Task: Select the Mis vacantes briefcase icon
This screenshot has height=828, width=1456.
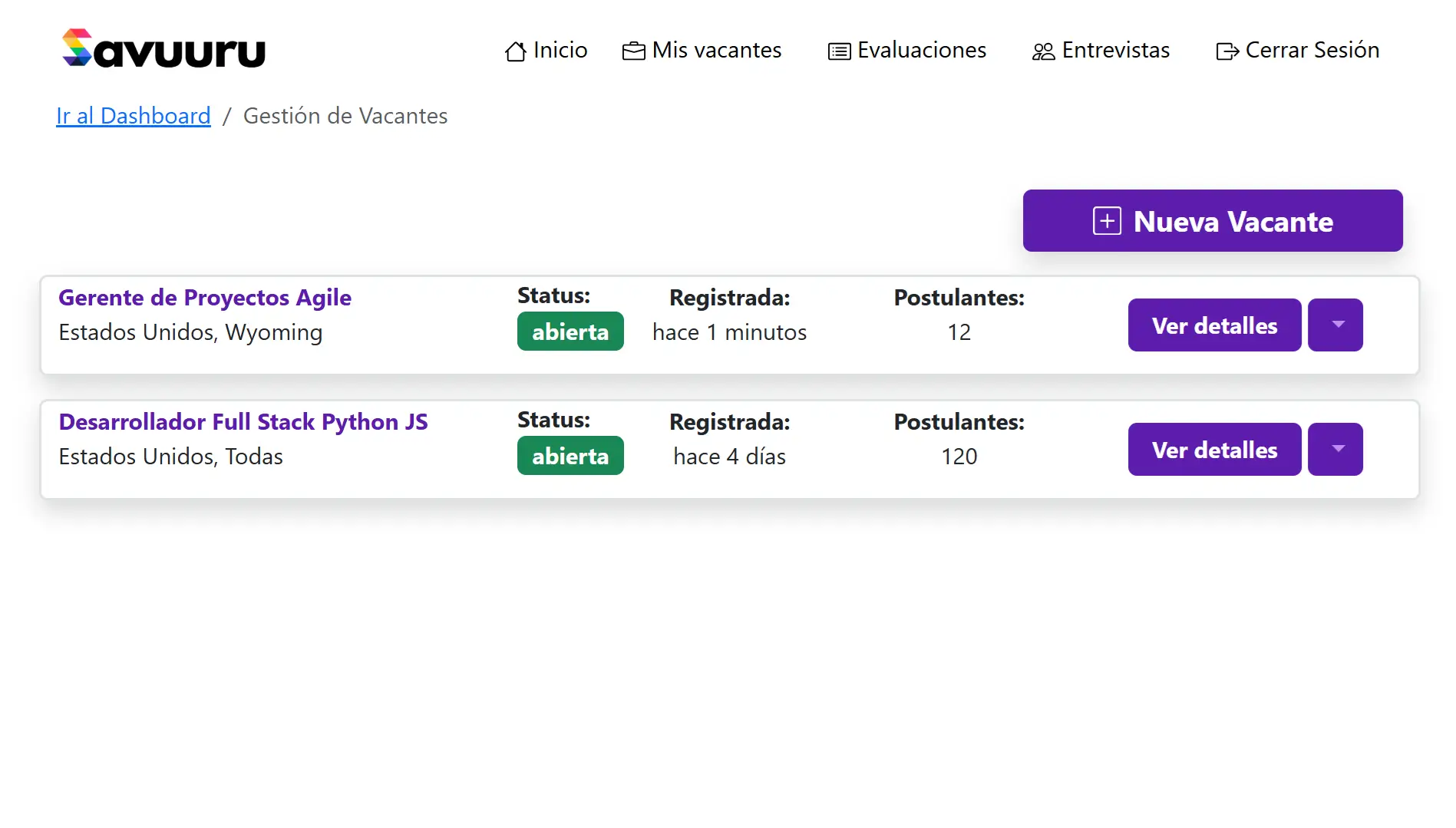Action: 632,50
